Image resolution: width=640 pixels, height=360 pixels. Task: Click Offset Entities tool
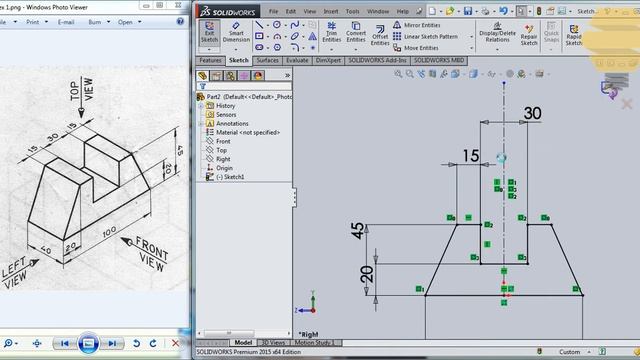coord(380,34)
